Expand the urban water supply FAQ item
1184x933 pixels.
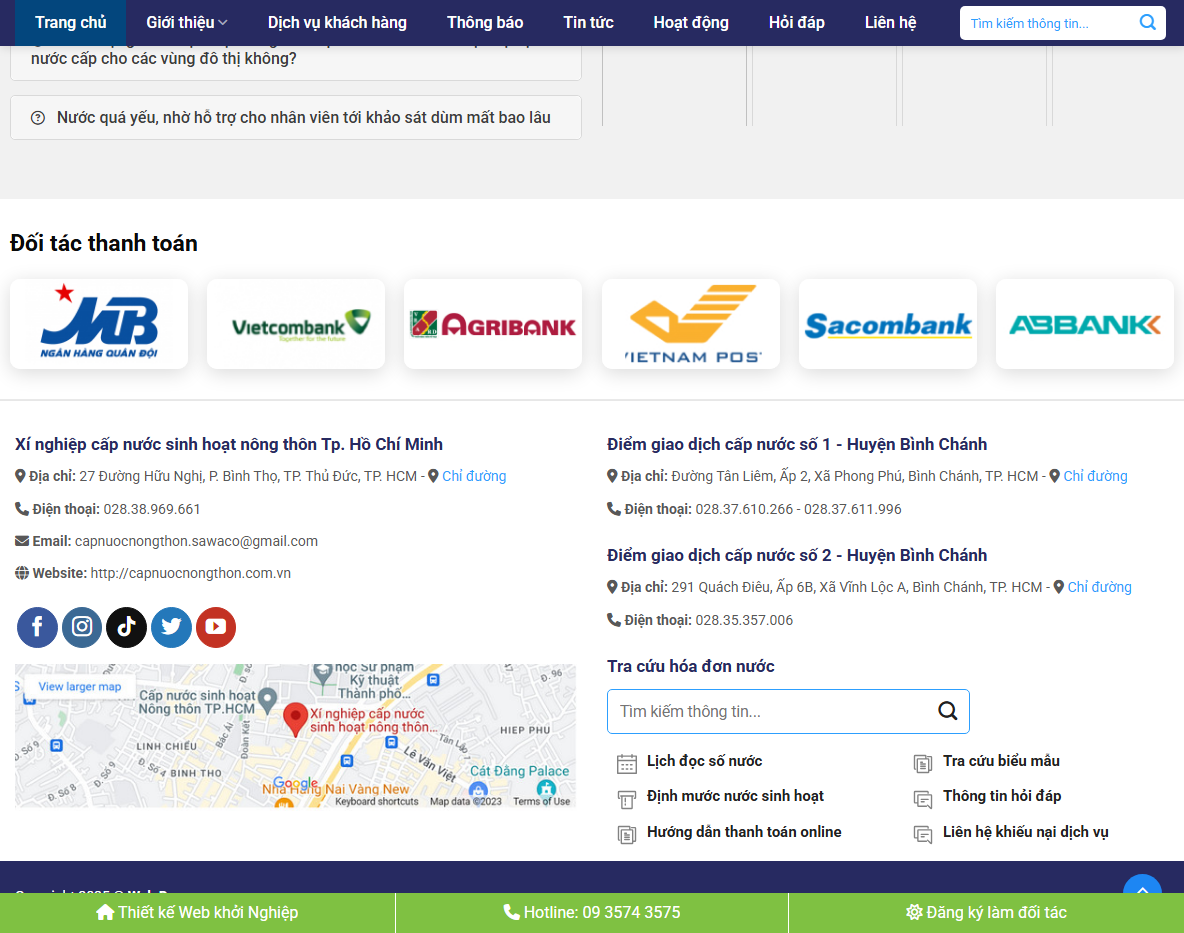[x=296, y=50]
